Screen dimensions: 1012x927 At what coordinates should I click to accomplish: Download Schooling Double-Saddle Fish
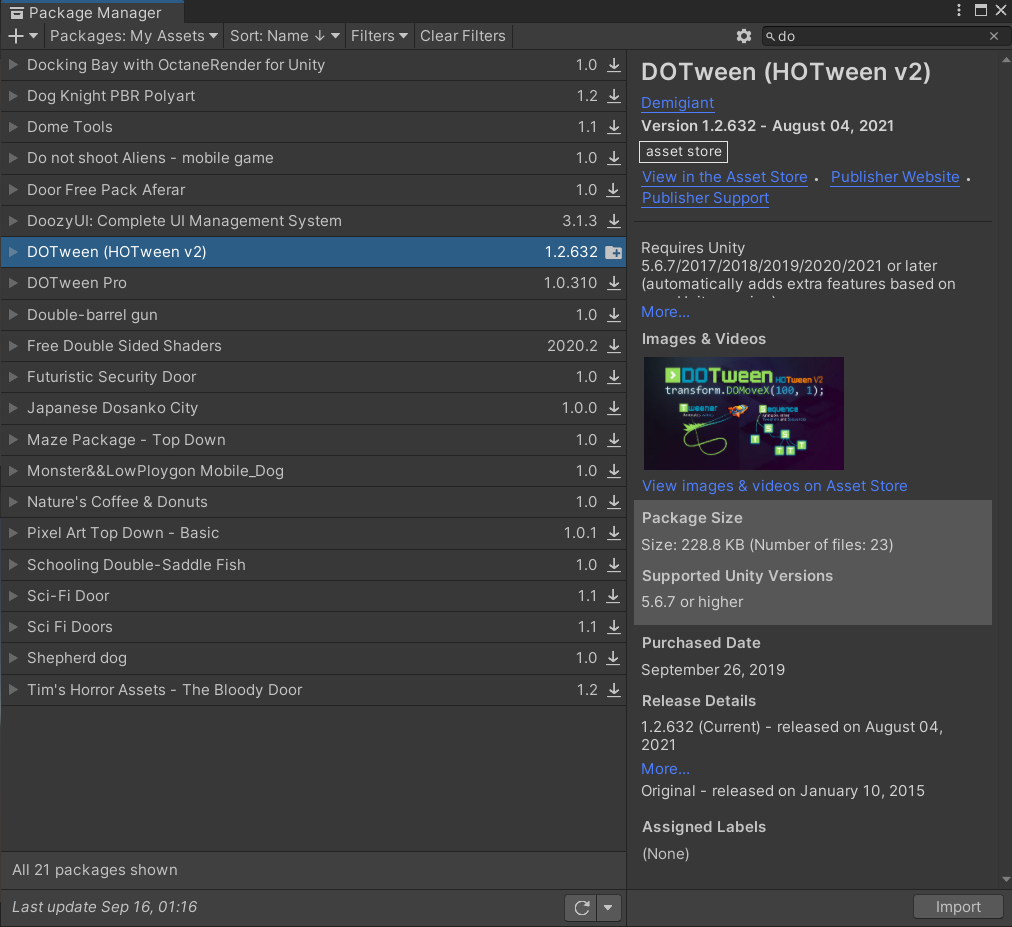[614, 565]
